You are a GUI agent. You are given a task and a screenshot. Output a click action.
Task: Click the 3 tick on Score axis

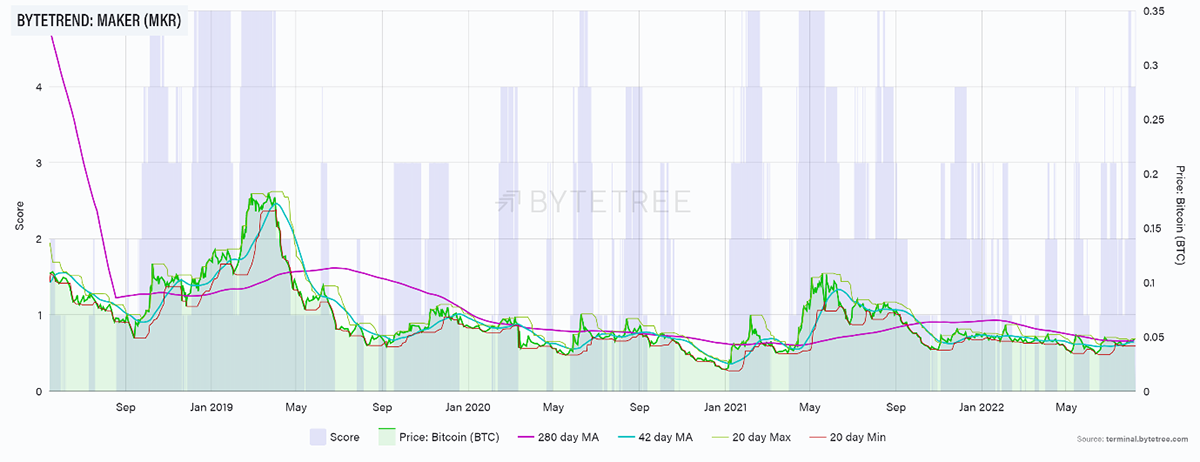(38, 163)
